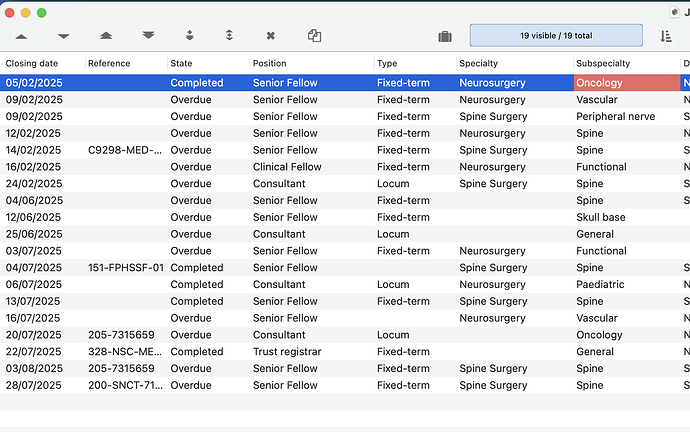Click the single up arrow toolbar icon
Viewport: 690px width, 432px height.
click(21, 37)
